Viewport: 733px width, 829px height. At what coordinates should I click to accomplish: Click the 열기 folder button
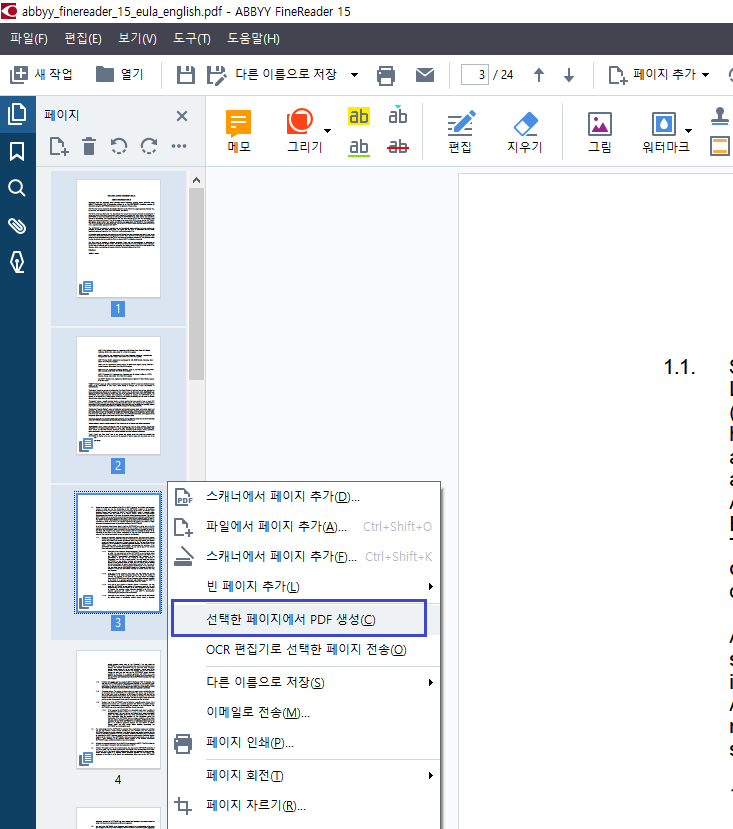click(x=120, y=75)
